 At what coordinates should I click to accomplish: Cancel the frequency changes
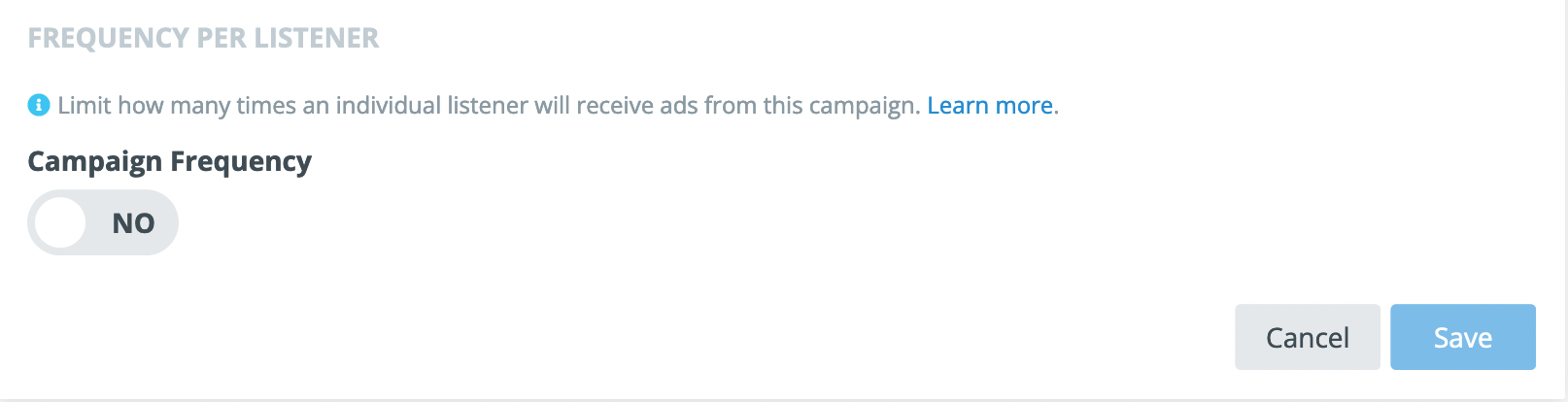pos(1307,337)
